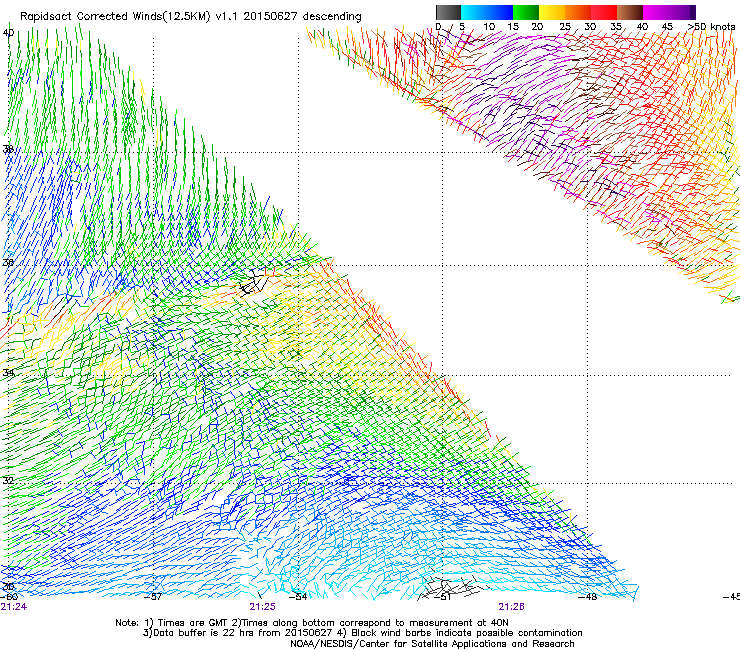Click the 'NOAA/NESDIS/Center for Satellite Applications and Research' credit
This screenshot has width=740, height=650.
coord(432,644)
